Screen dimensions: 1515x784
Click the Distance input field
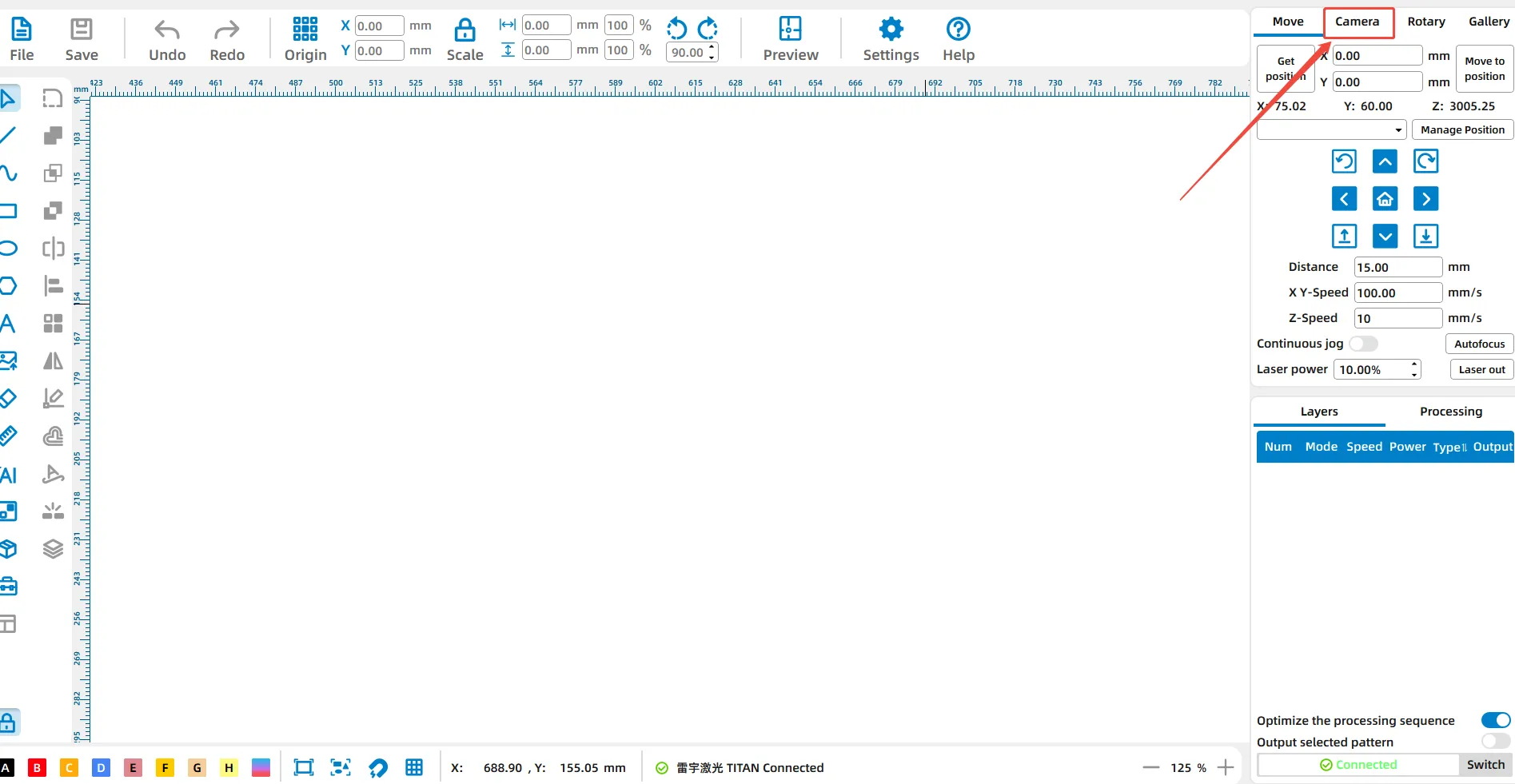click(1397, 268)
